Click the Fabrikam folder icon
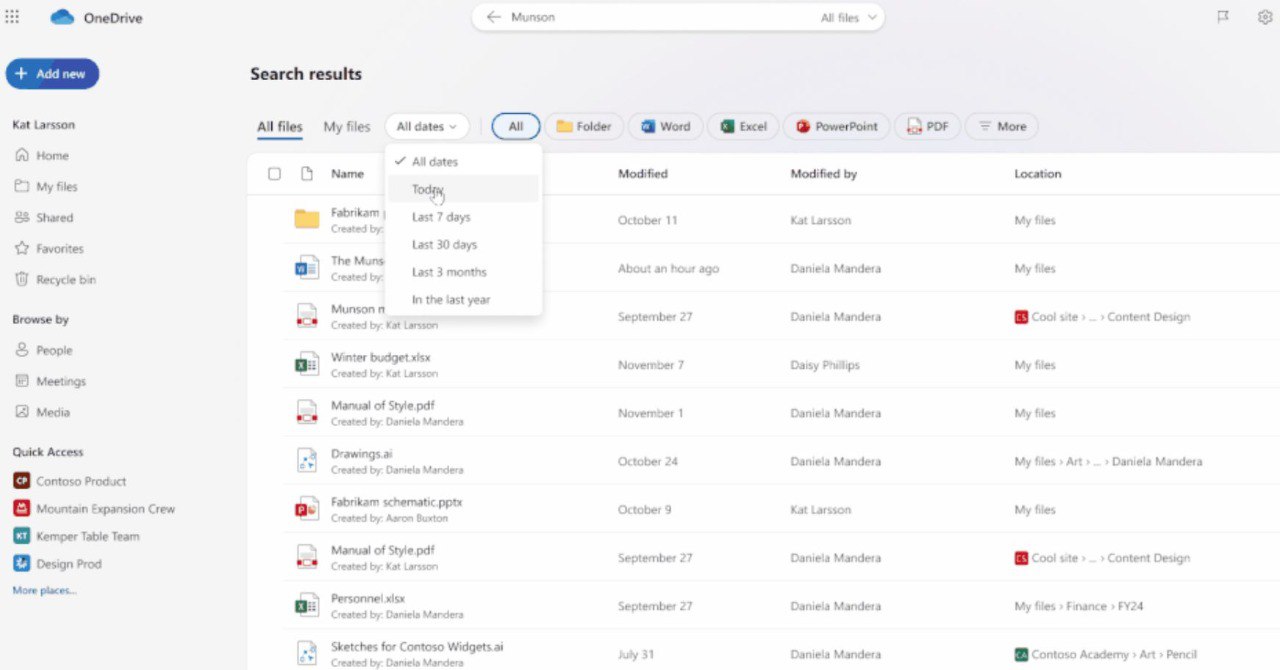 307,220
